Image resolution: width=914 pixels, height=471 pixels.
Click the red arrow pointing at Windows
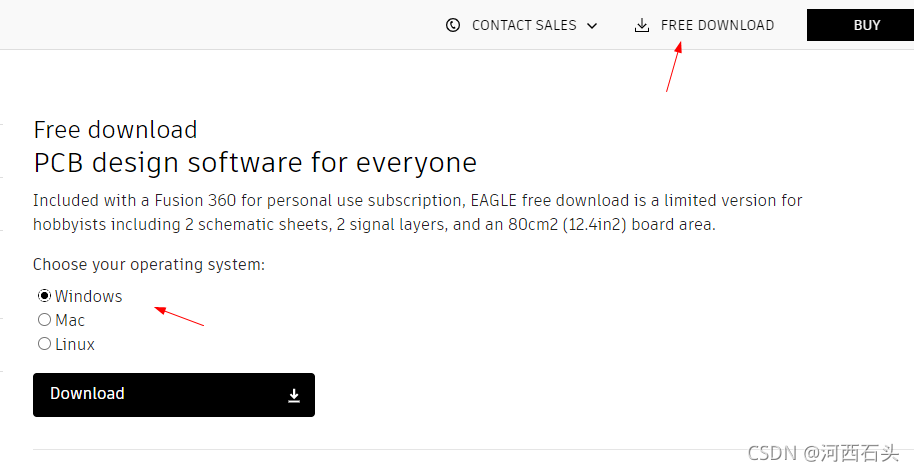179,317
